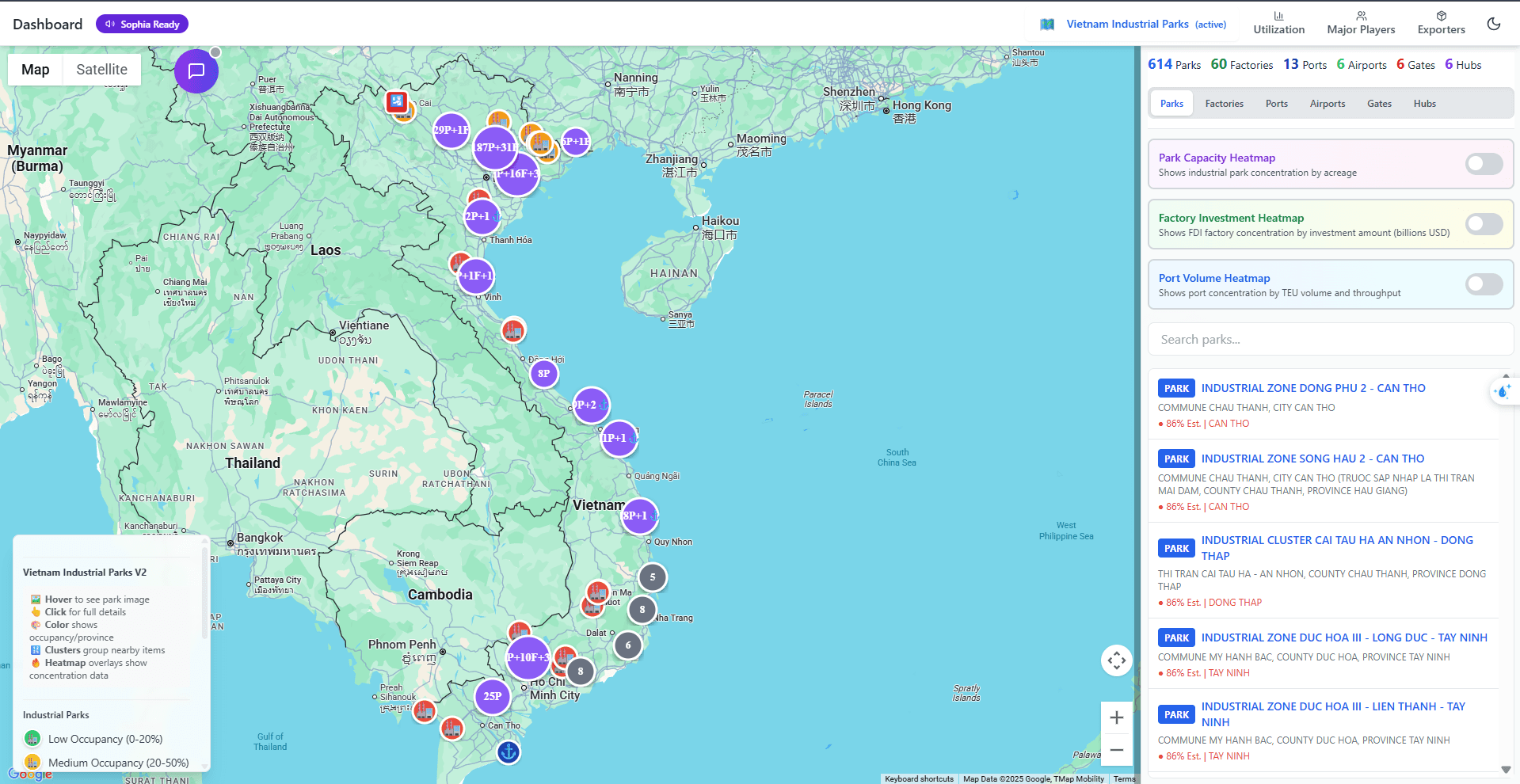Switch to the Factories tab

1224,103
